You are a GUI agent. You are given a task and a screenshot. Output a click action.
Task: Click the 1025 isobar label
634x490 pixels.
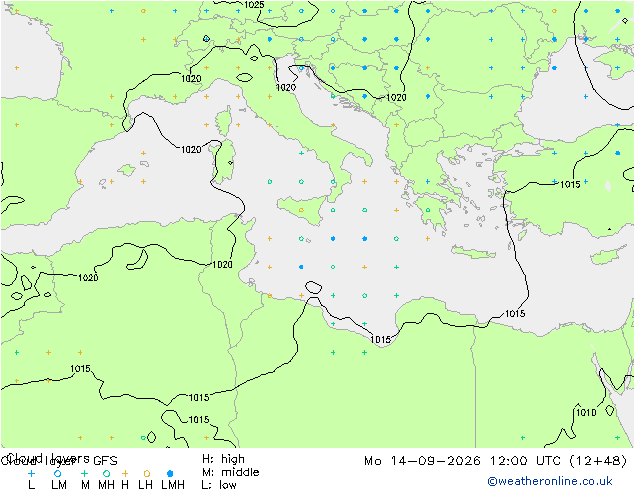(x=254, y=5)
